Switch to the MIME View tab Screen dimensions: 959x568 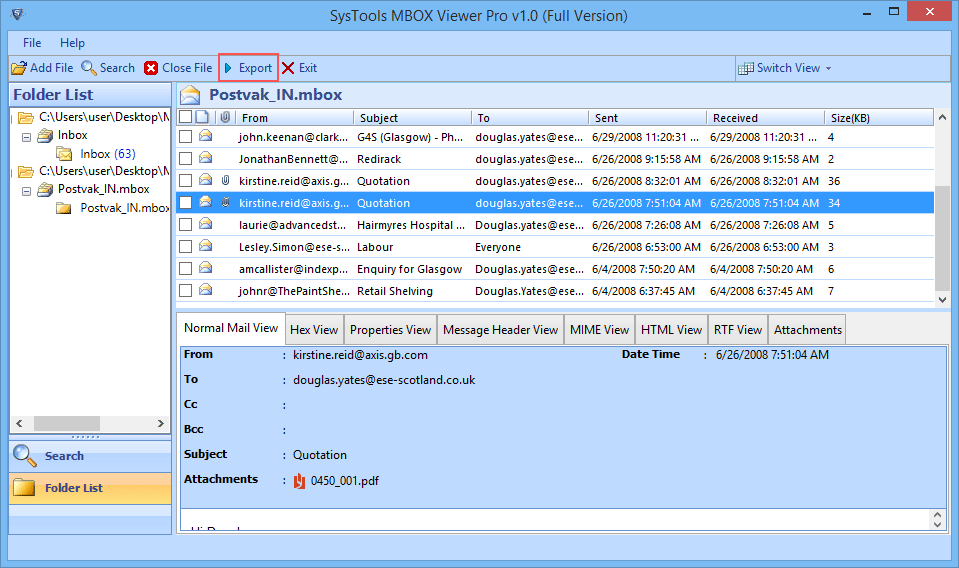click(599, 330)
